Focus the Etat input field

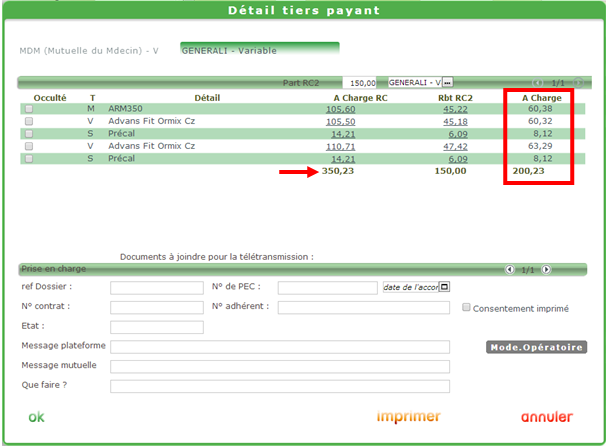pos(157,327)
